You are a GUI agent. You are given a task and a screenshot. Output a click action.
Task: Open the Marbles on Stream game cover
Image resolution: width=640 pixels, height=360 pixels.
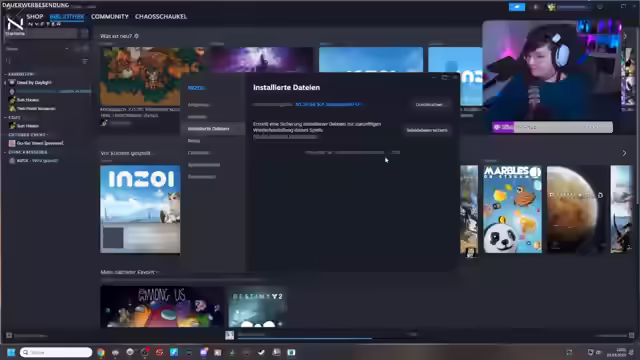click(x=513, y=209)
